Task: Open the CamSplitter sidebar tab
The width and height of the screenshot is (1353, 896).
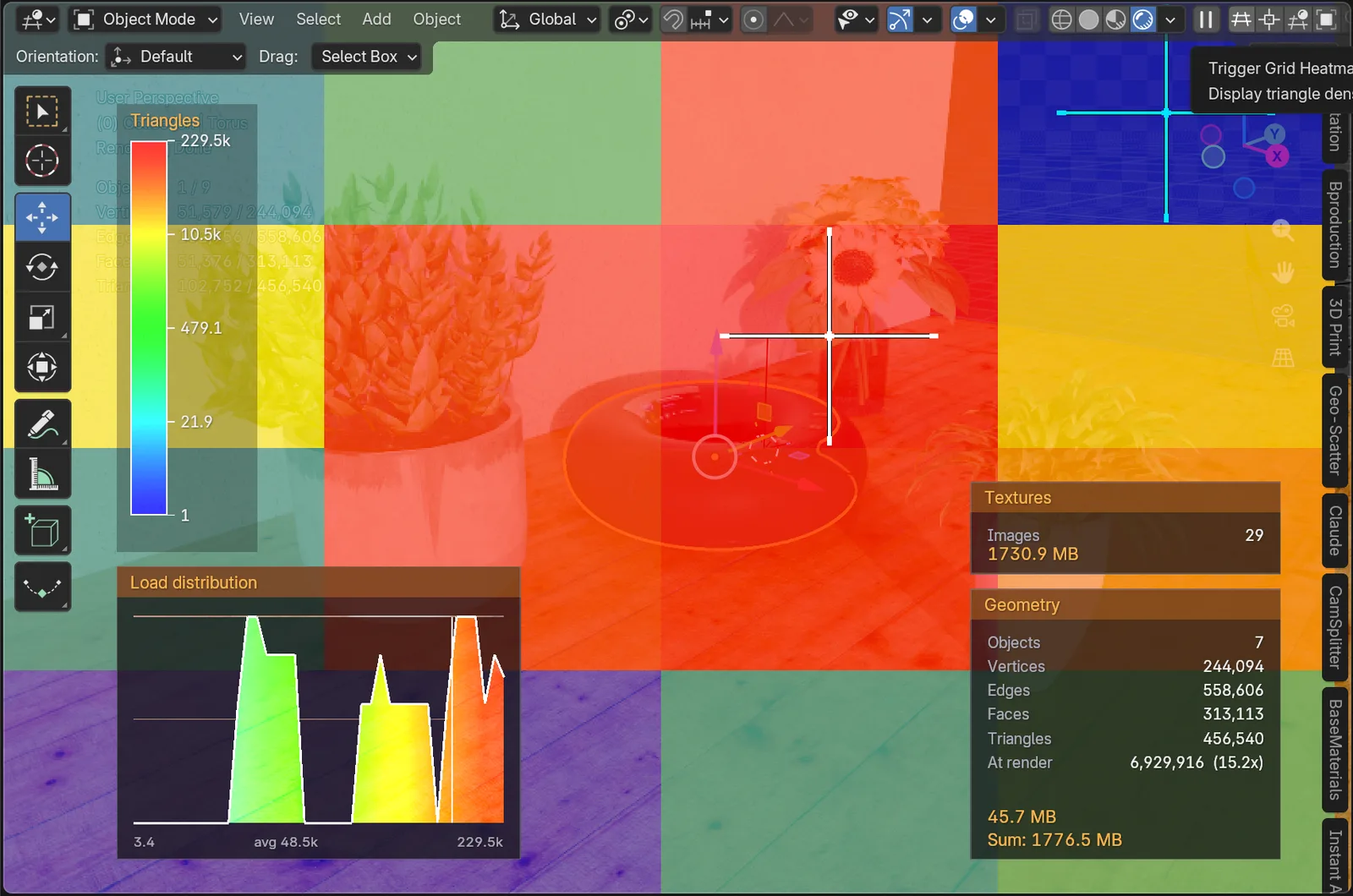Action: click(x=1335, y=627)
